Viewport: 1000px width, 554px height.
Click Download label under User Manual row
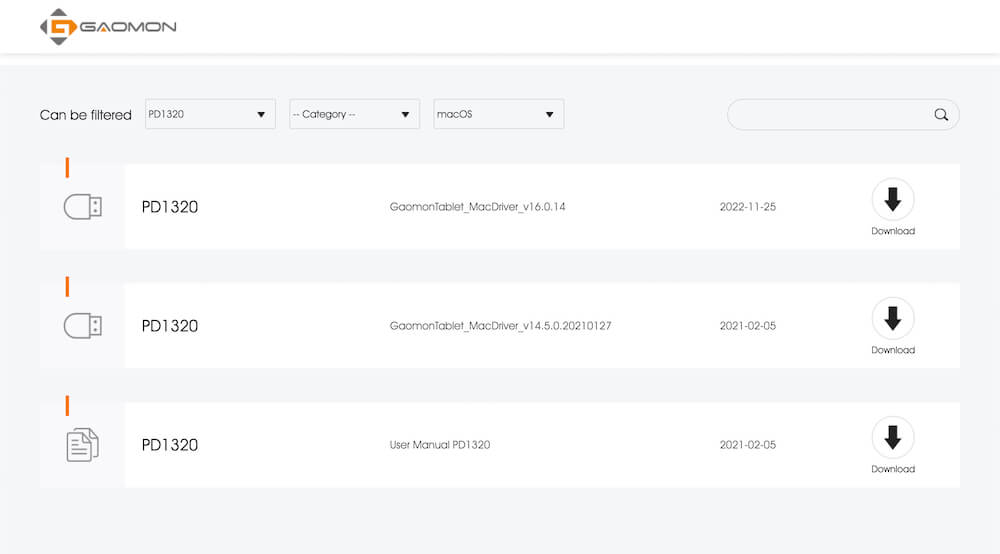pyautogui.click(x=893, y=469)
